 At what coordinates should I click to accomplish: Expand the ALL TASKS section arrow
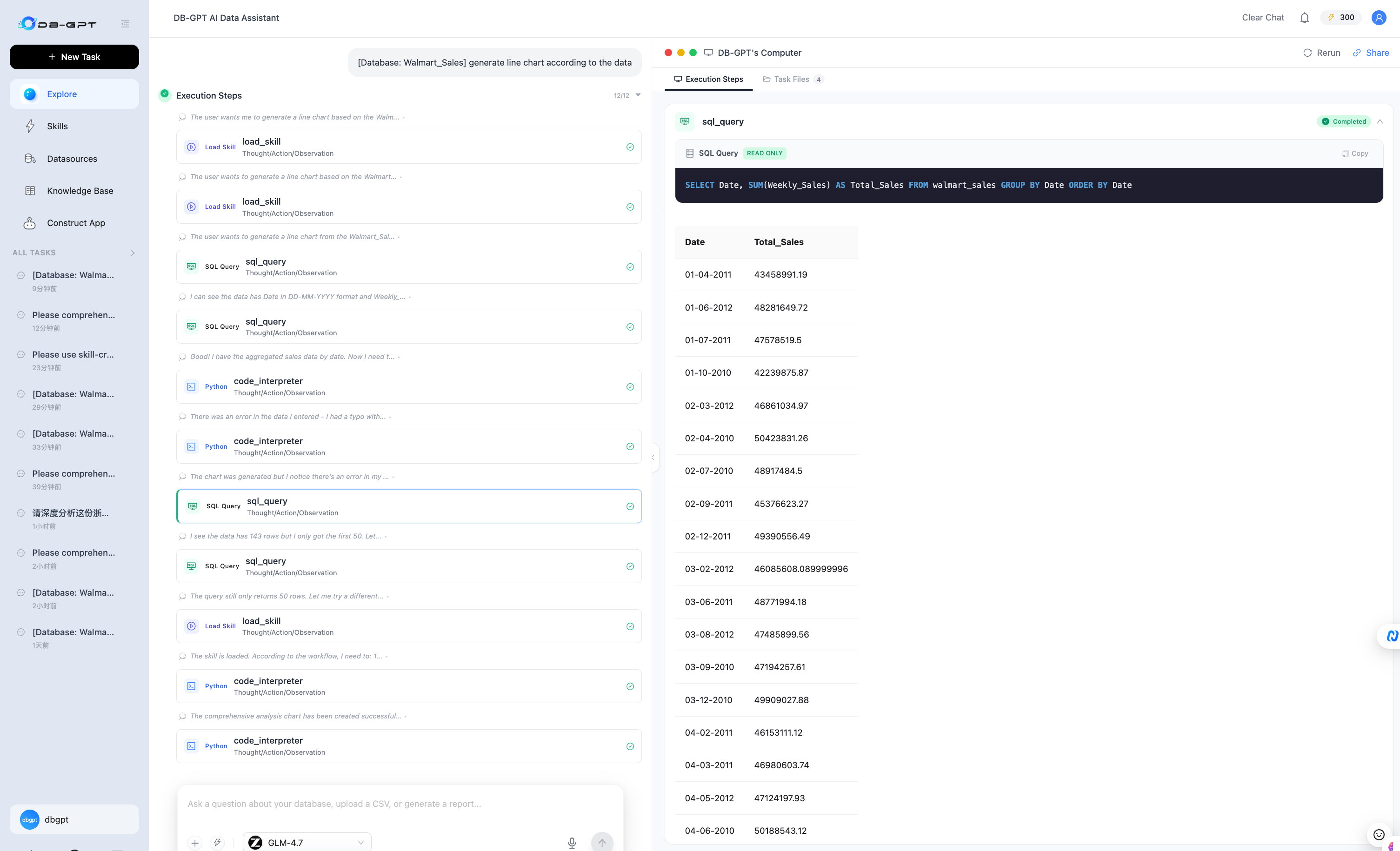[133, 253]
